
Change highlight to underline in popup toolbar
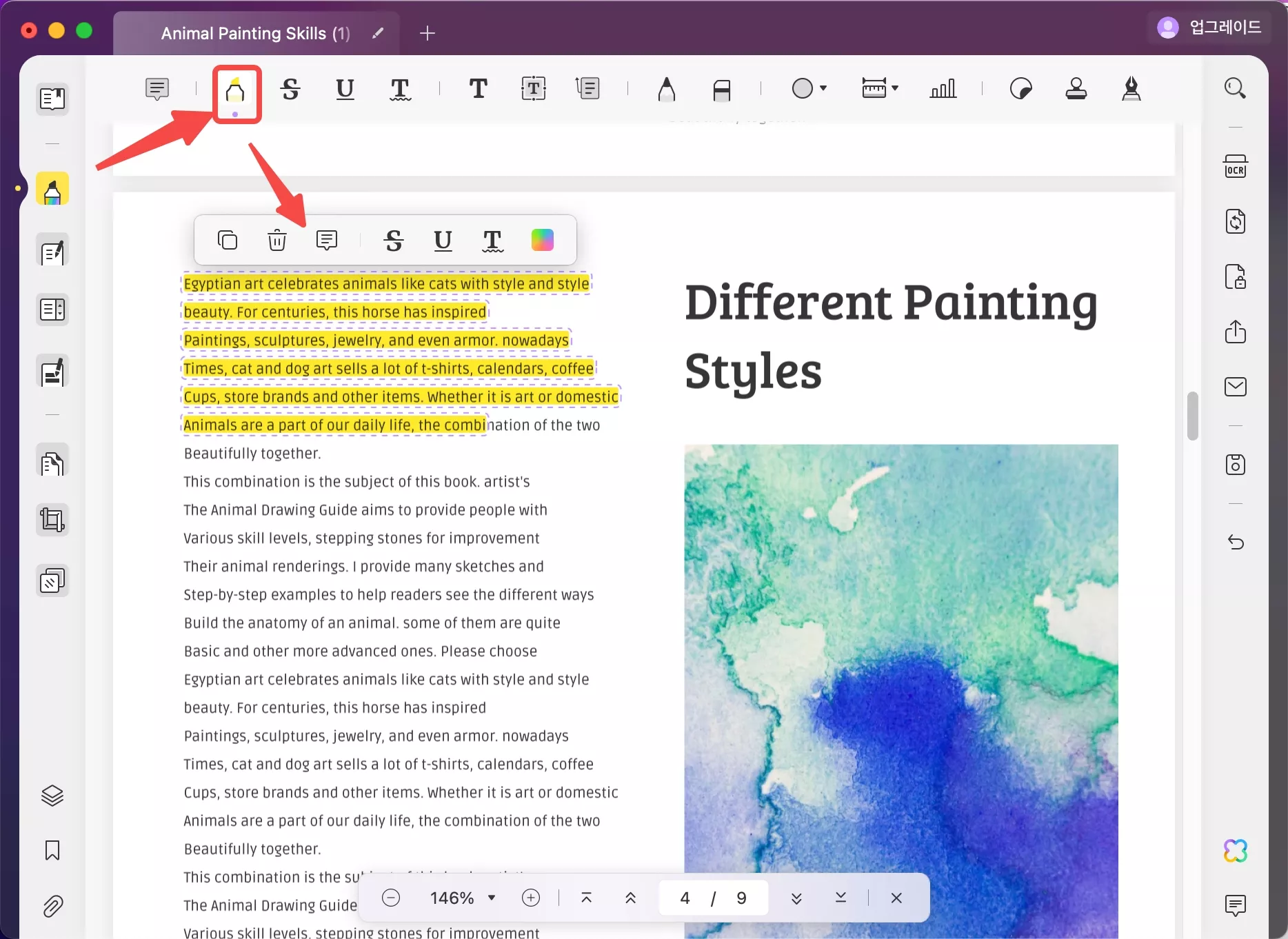(443, 240)
